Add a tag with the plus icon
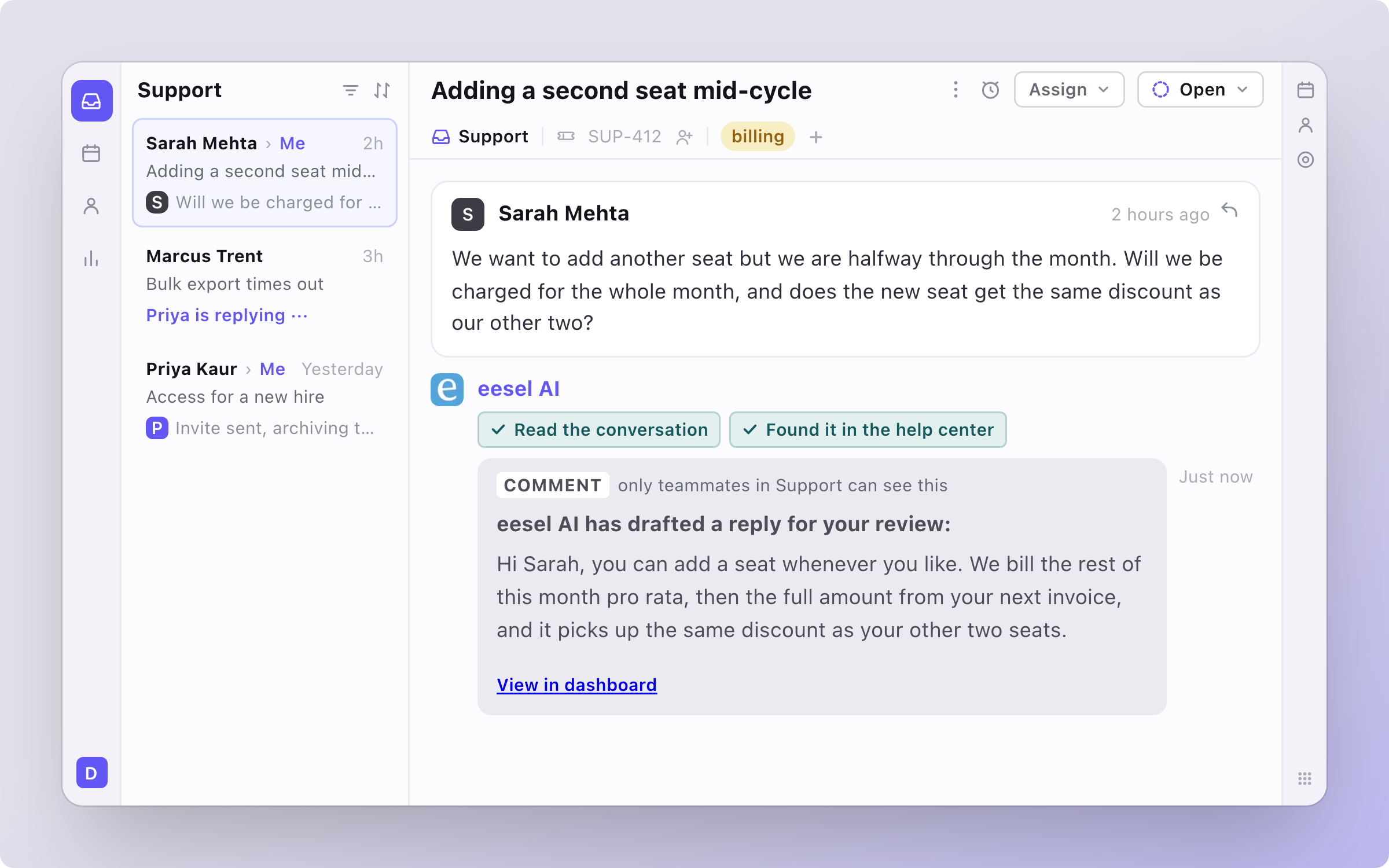Screen dimensions: 1389x868 816,137
